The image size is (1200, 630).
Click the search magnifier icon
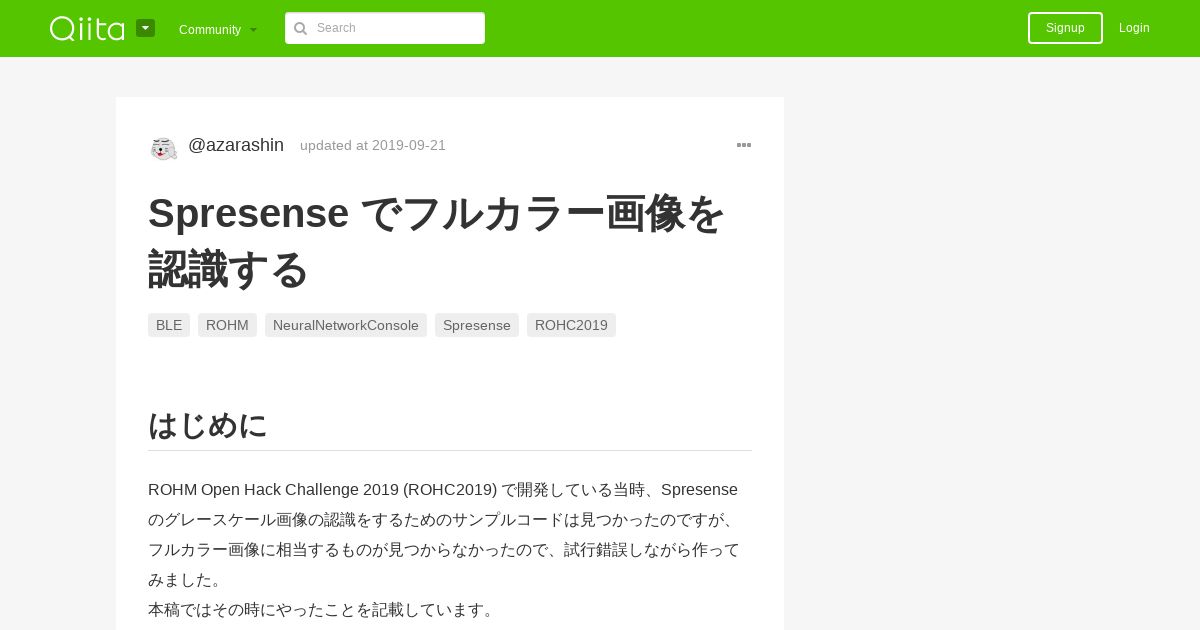click(x=300, y=28)
